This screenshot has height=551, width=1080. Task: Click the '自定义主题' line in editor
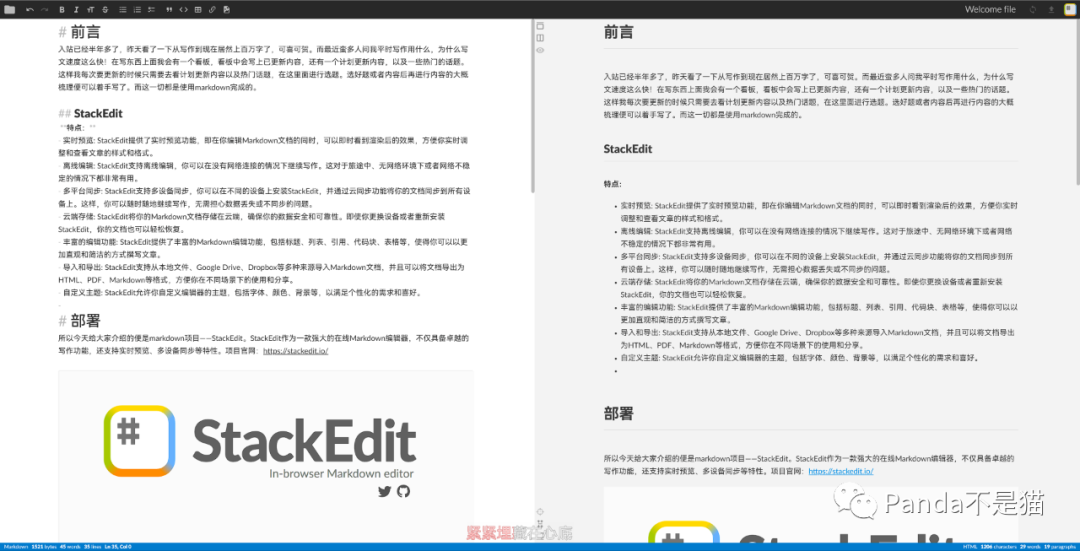coord(240,293)
